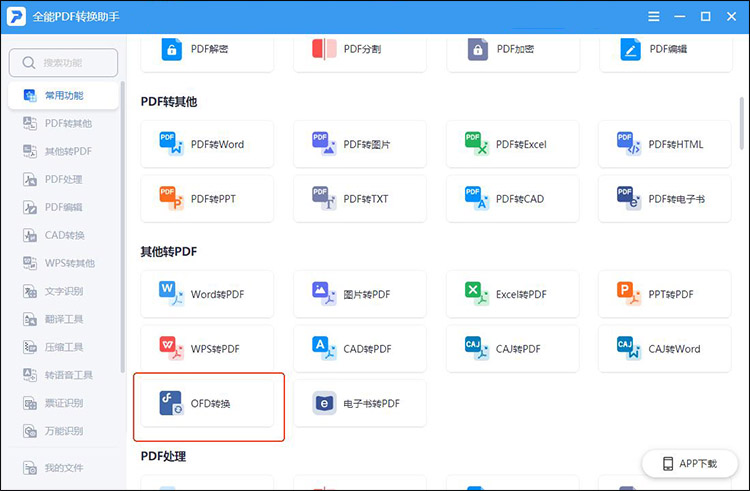Switch to 其他转PDF sidebar category

[x=63, y=151]
